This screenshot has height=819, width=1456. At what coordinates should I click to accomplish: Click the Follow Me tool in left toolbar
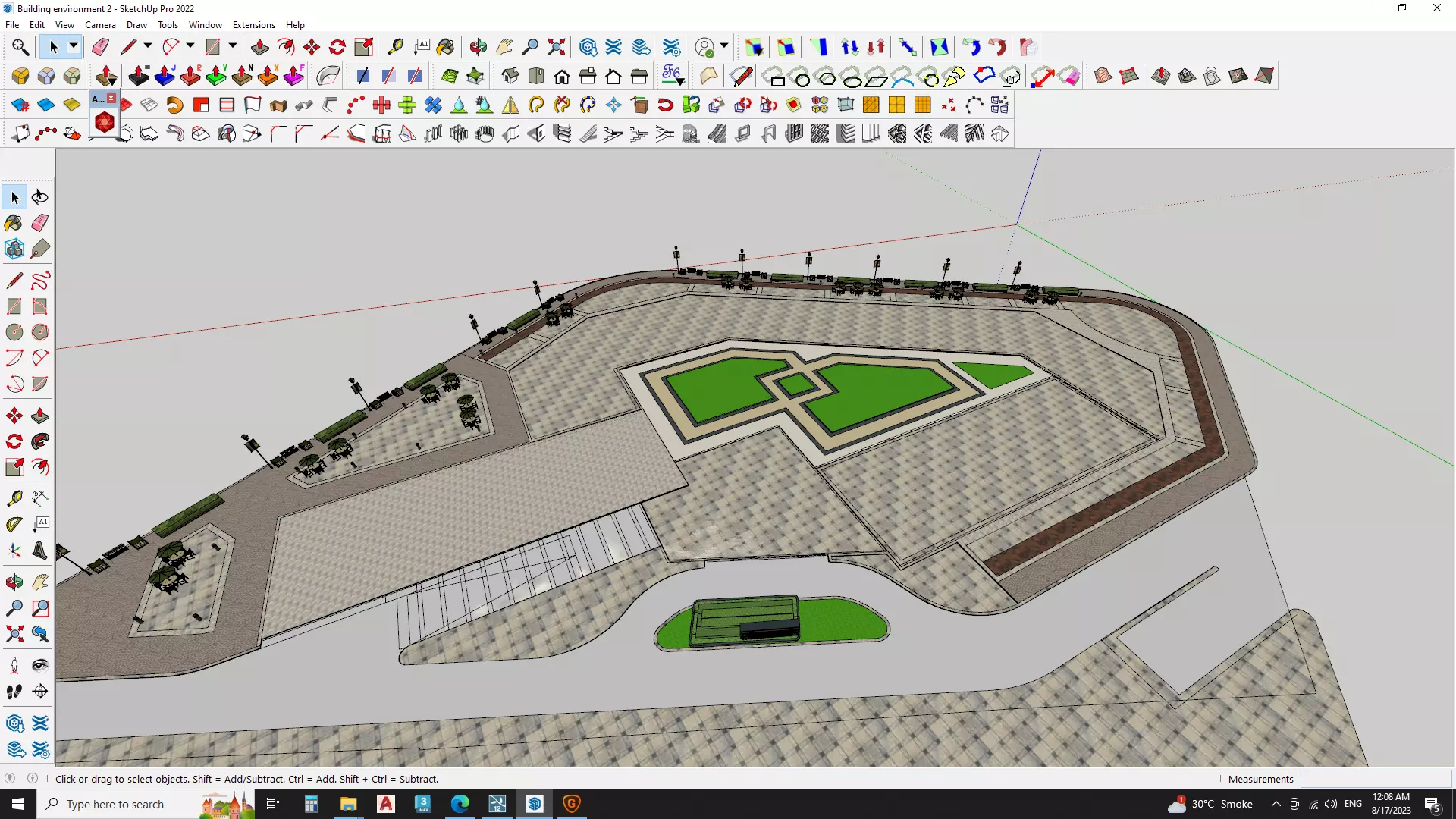point(40,441)
